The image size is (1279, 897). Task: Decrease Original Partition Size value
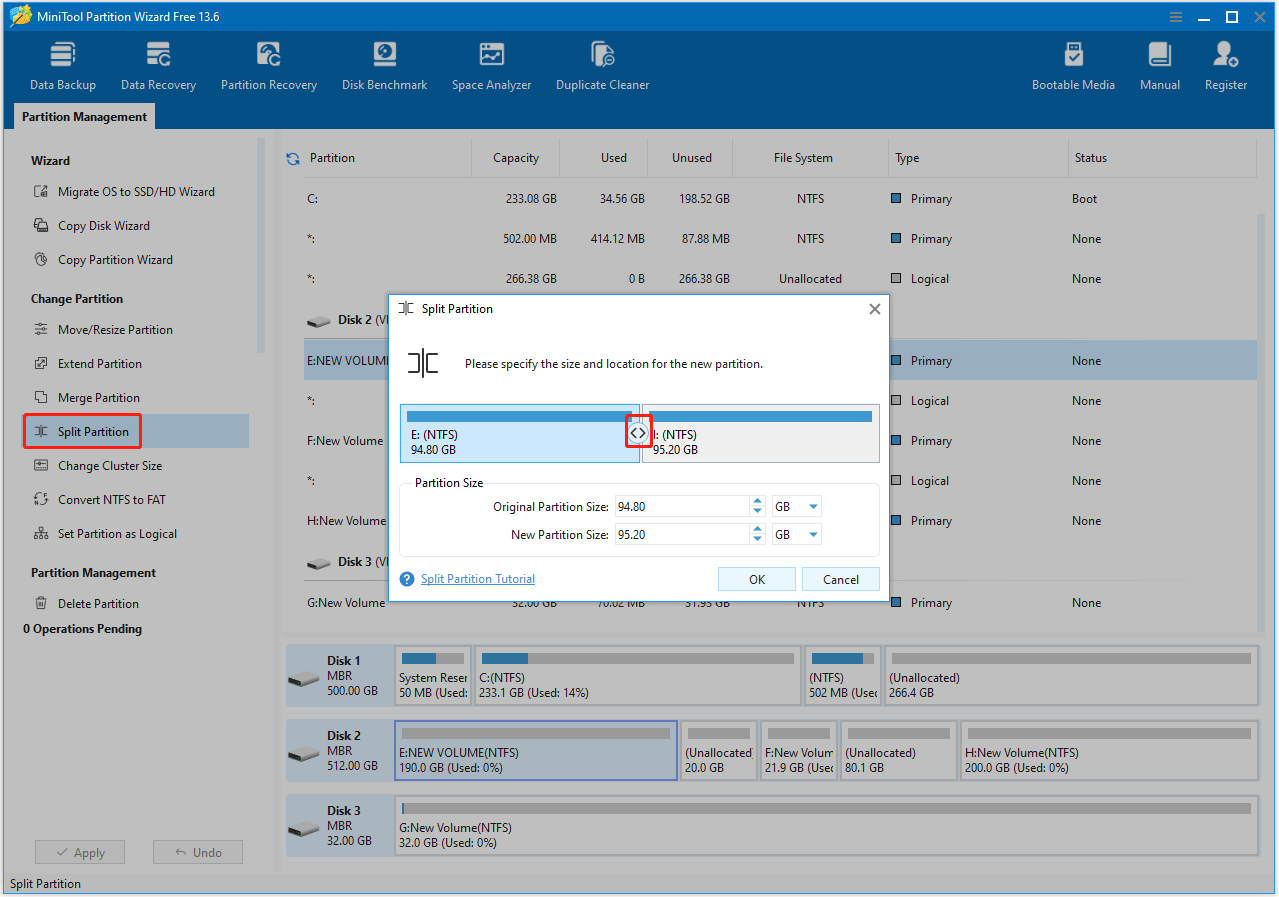coord(757,512)
